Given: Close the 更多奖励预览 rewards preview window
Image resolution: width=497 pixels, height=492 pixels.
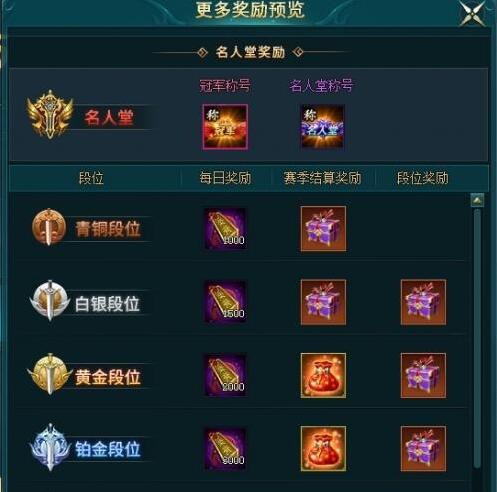Looking at the screenshot, I should (x=473, y=14).
